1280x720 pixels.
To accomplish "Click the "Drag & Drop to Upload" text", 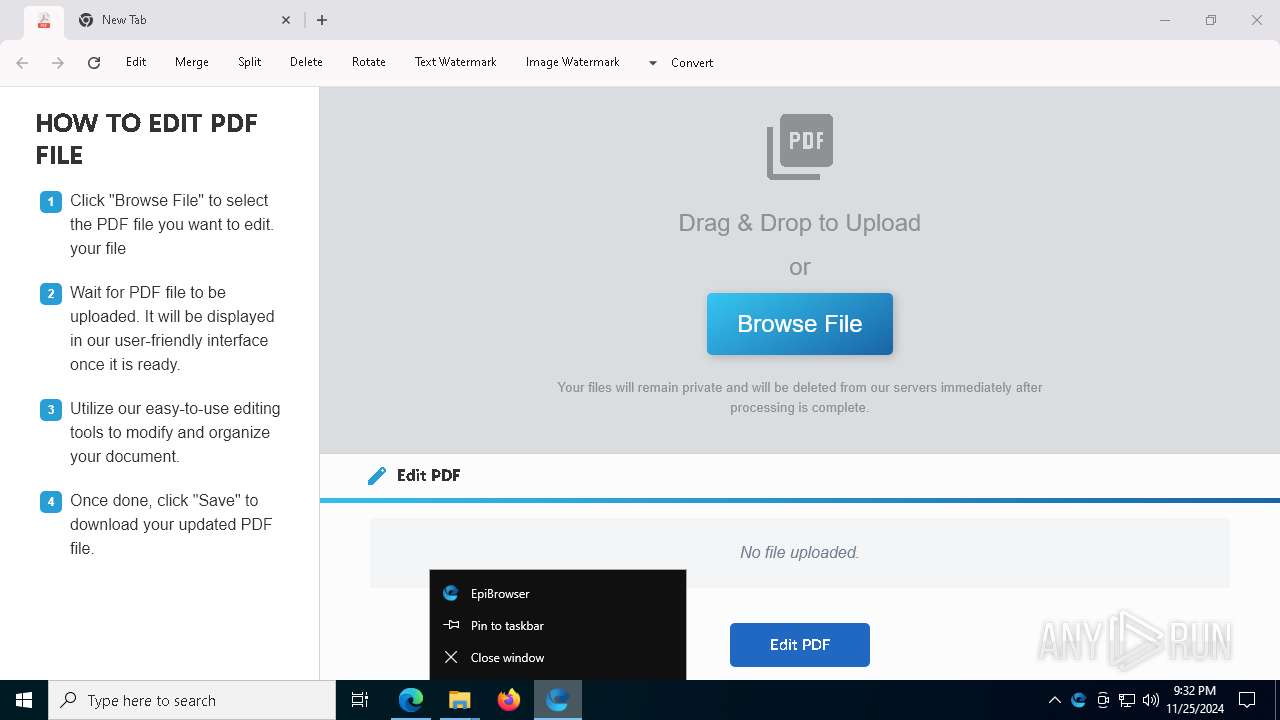I will pos(800,222).
